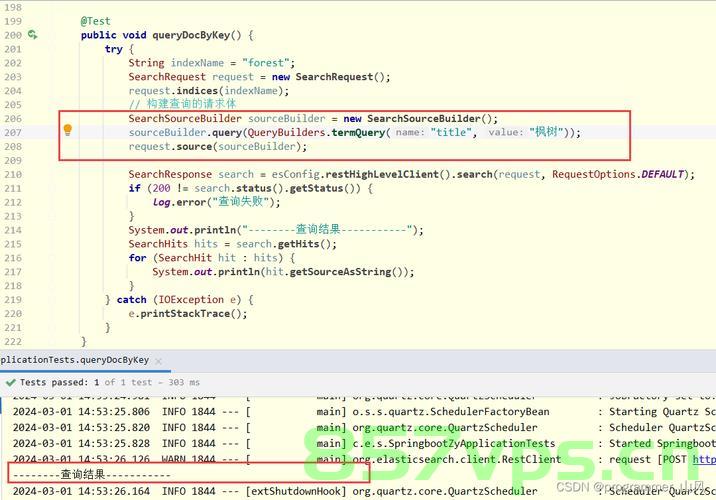The height and width of the screenshot is (500, 716).
Task: Click IOException in the catch clause
Action: (x=191, y=300)
